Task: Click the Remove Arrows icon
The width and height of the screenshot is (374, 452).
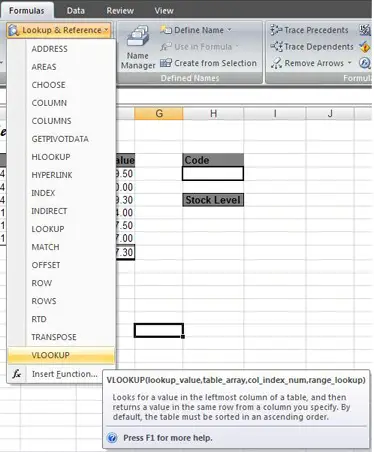Action: [276, 63]
